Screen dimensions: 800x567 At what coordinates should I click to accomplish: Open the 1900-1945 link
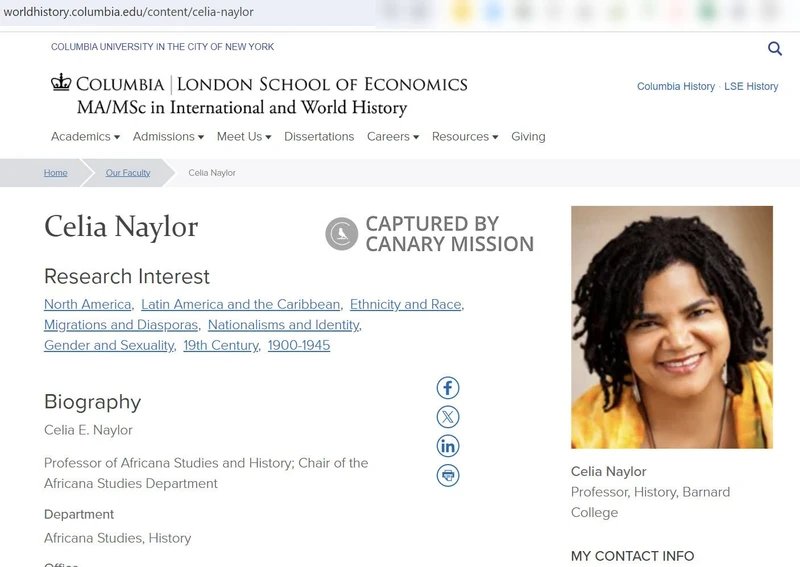pyautogui.click(x=299, y=345)
